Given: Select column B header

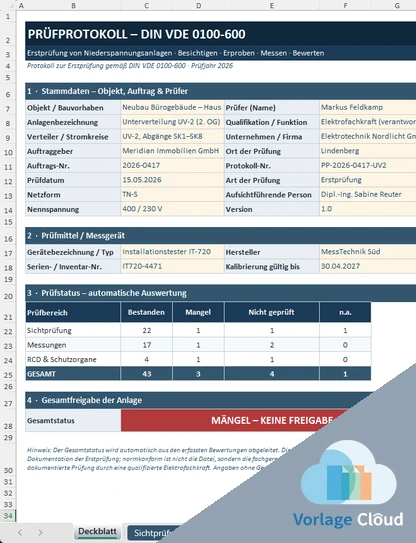Looking at the screenshot, I should pos(73,5).
